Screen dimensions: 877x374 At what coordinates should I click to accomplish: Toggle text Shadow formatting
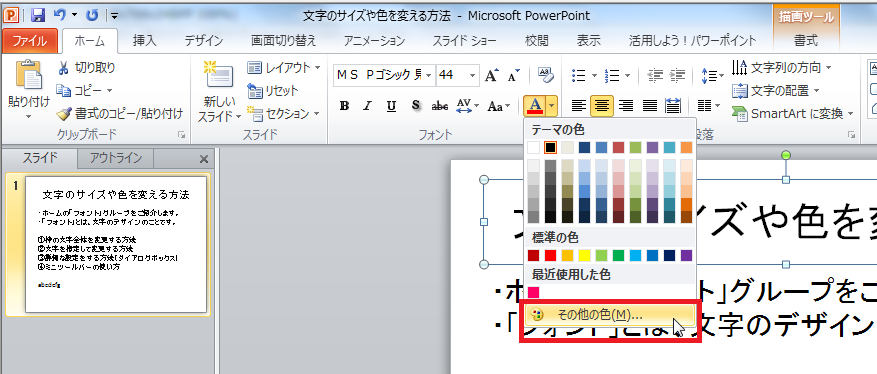click(x=416, y=105)
